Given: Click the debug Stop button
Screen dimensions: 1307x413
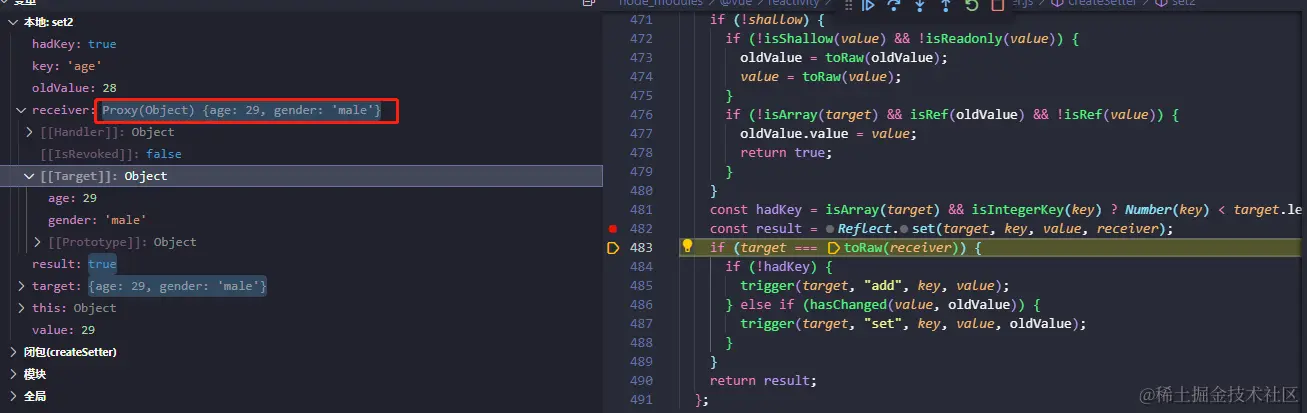Looking at the screenshot, I should [x=997, y=5].
